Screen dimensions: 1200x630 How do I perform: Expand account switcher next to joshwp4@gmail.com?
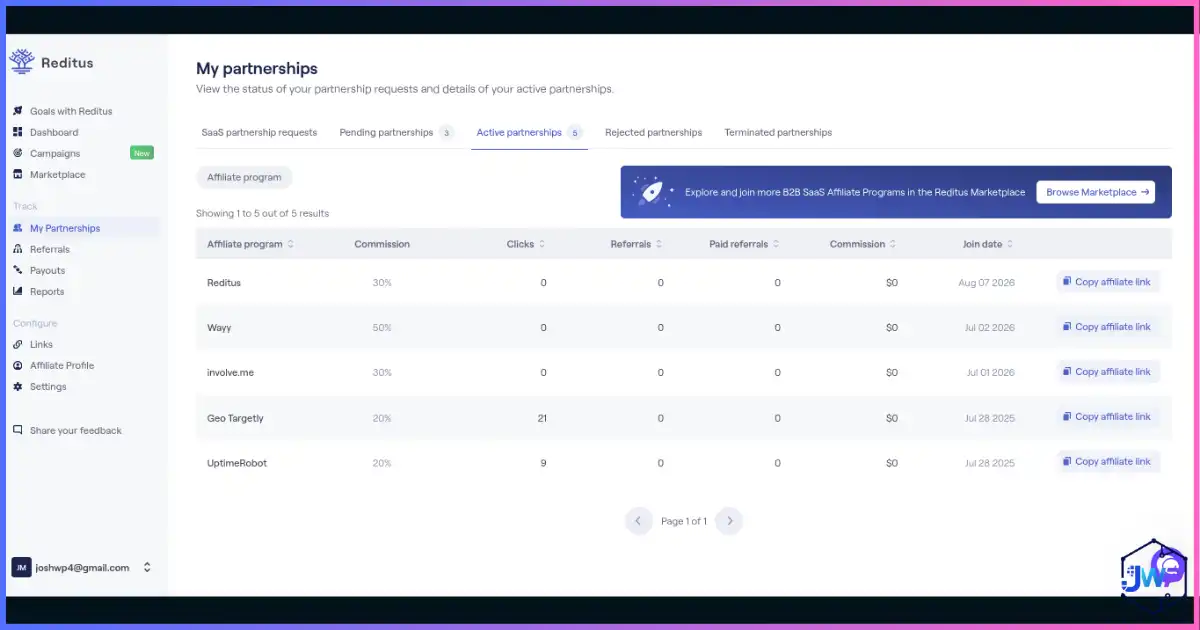(147, 567)
